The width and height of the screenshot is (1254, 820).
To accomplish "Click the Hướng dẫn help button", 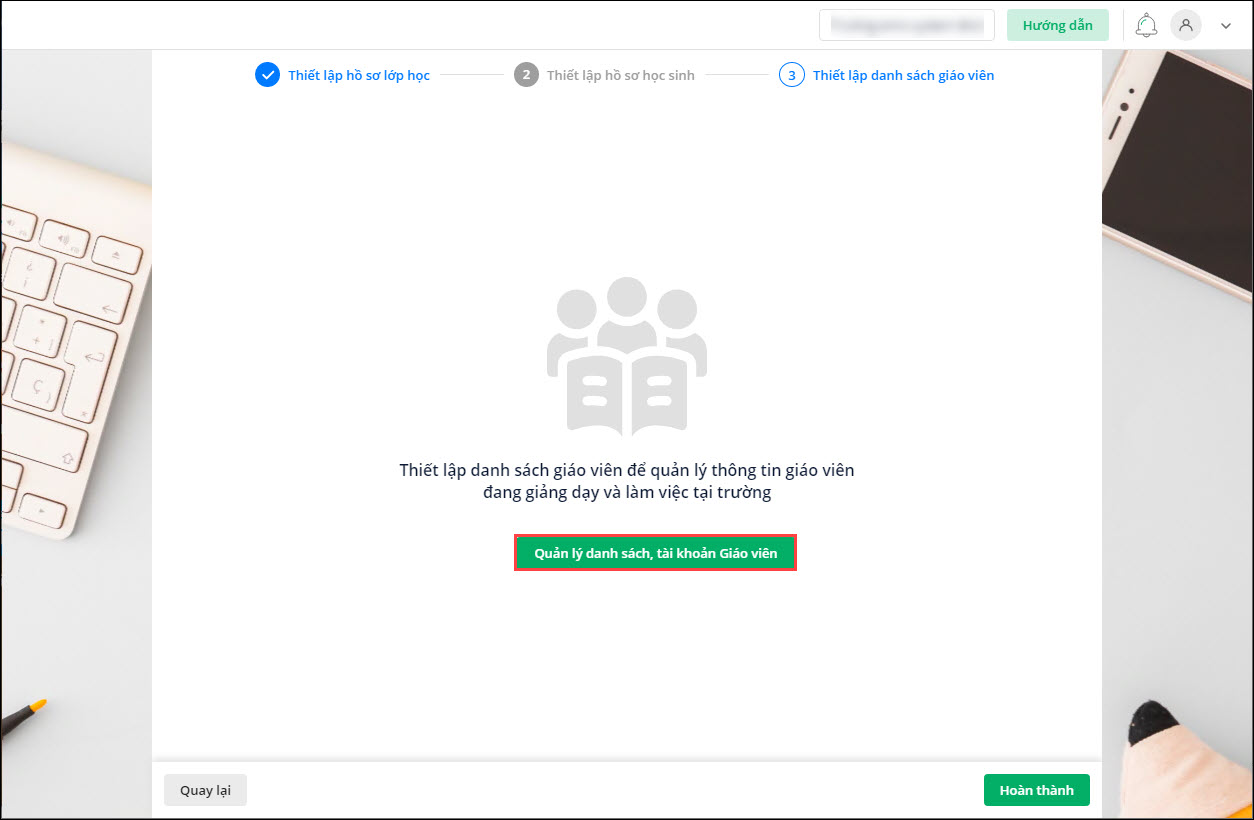I will point(1058,25).
